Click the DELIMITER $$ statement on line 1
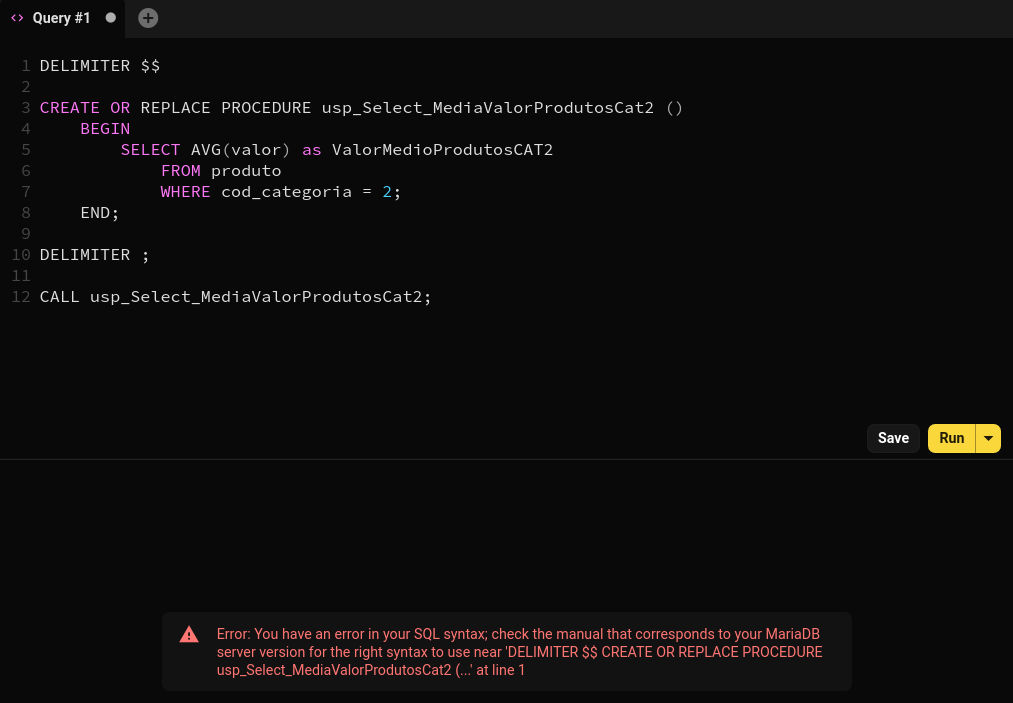 pyautogui.click(x=100, y=65)
